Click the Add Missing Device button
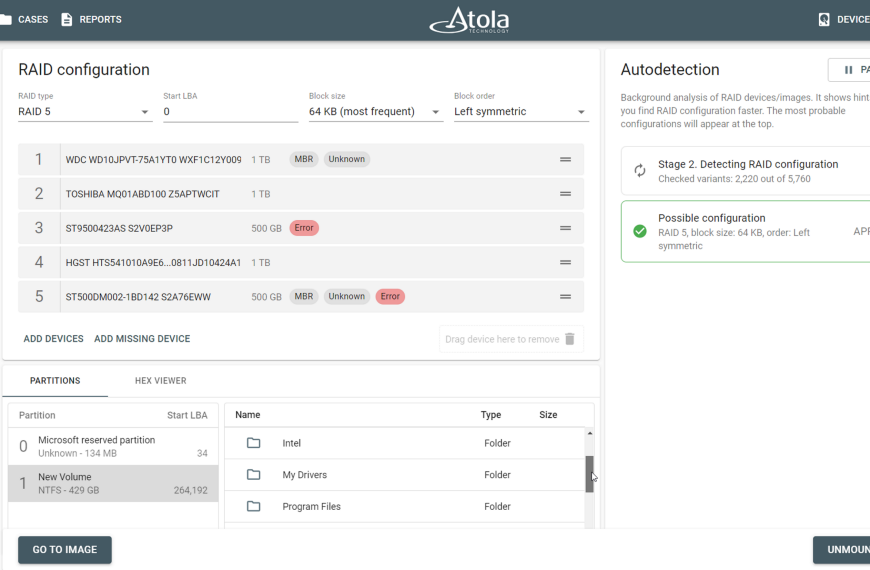The image size is (870, 570). coord(142,339)
